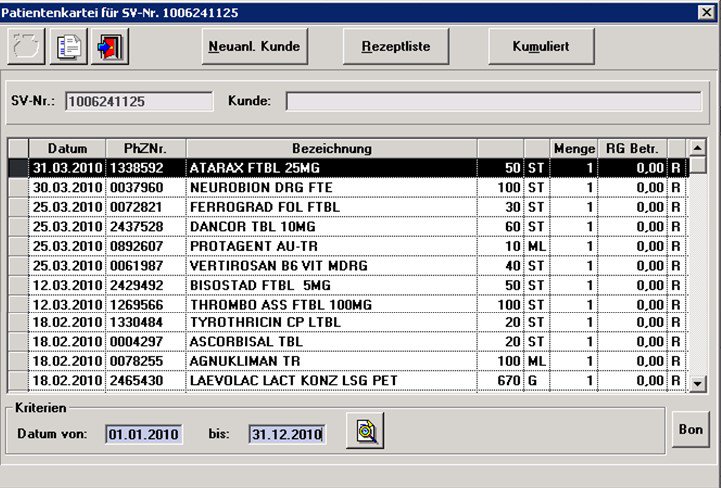Click PhZNr. cell 1338592

coord(146,168)
